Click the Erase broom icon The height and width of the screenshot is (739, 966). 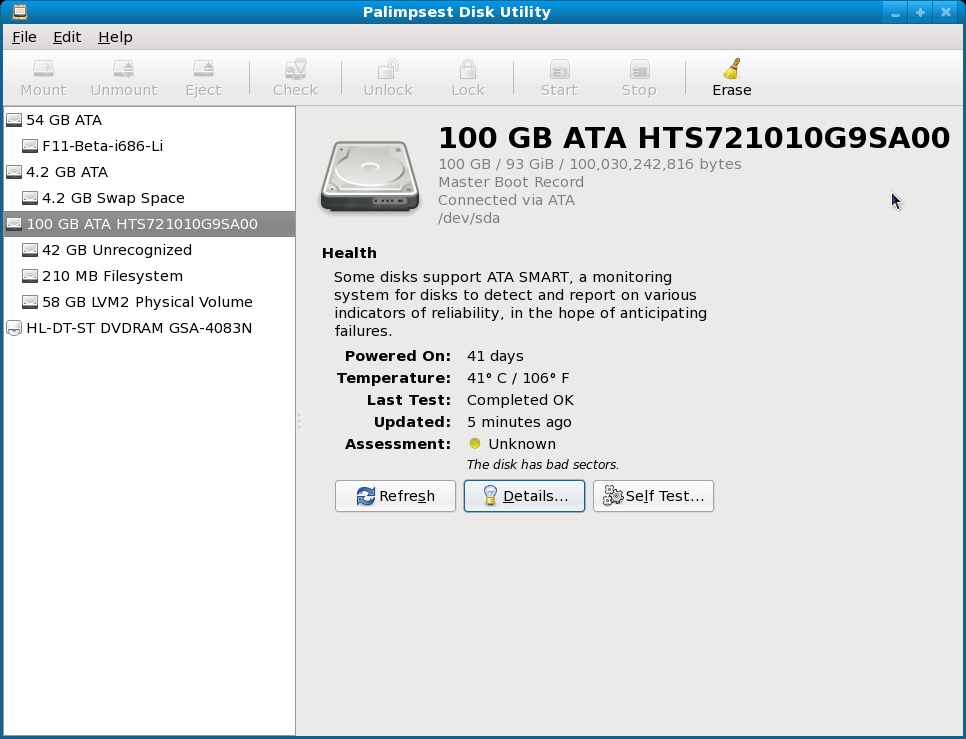click(x=732, y=68)
